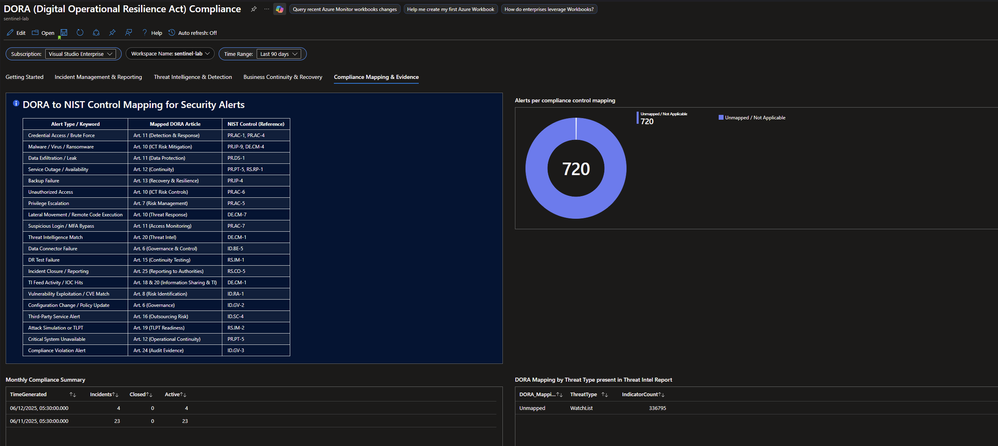Click the Open folder icon
Viewport: 998px width, 446px height.
coord(35,33)
